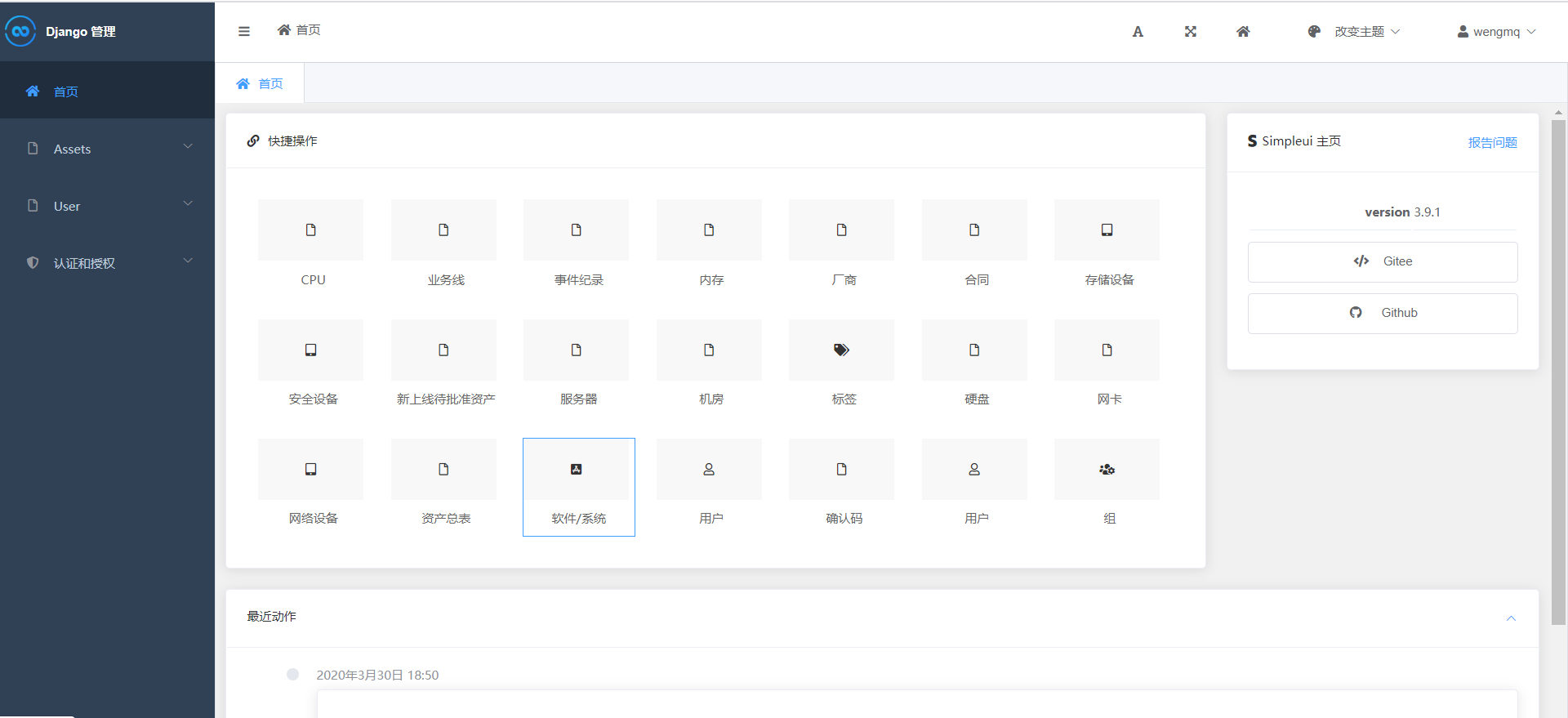This screenshot has width=1568, height=718.
Task: Click the version 3.9.1 text
Action: [1402, 212]
